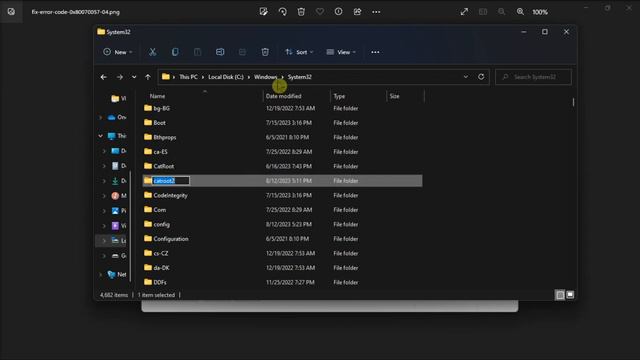This screenshot has width=640, height=360.
Task: Open Explorer See more ellipsis menu
Action: tap(375, 52)
